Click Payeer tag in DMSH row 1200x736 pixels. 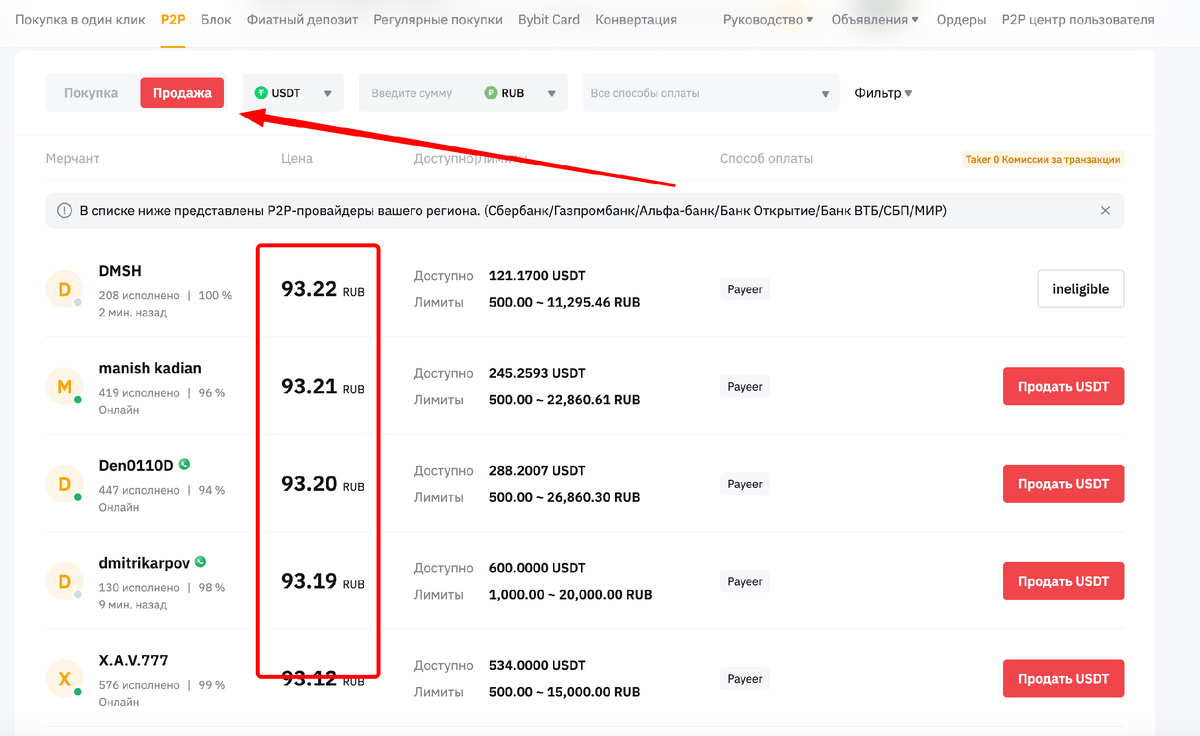745,289
